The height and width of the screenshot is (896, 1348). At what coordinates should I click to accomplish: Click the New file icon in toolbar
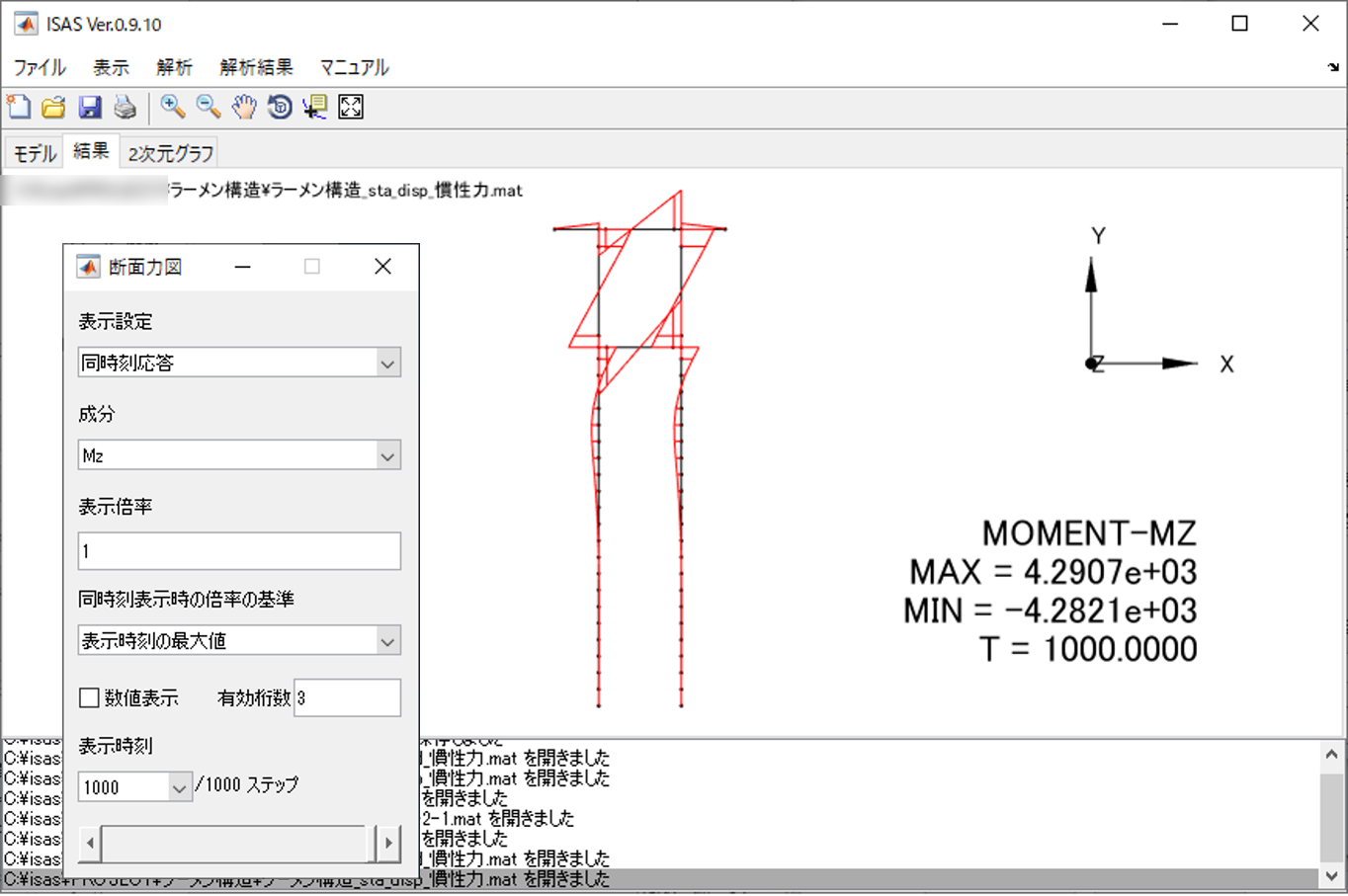pos(19,107)
